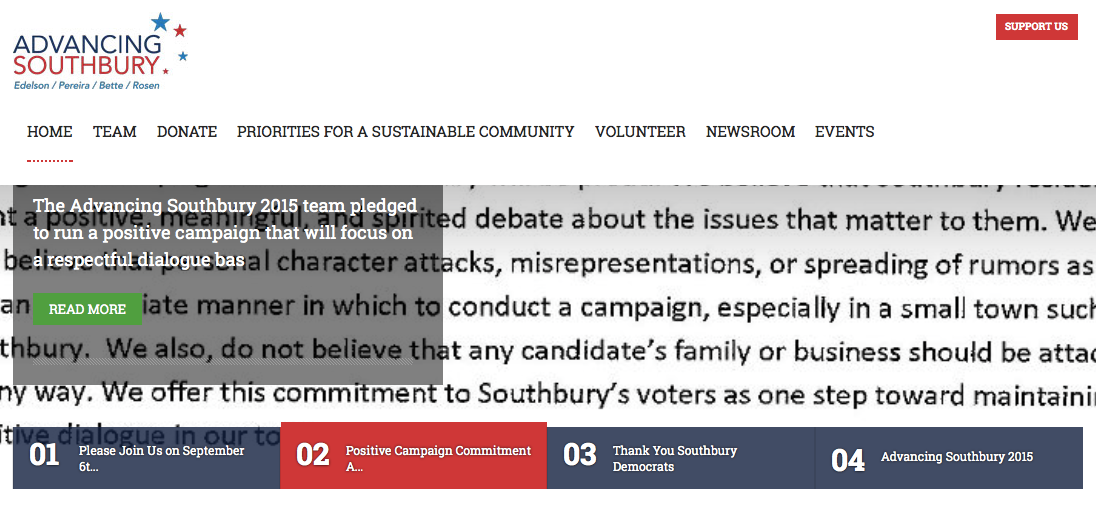Click the large 03 slide number

(x=580, y=456)
